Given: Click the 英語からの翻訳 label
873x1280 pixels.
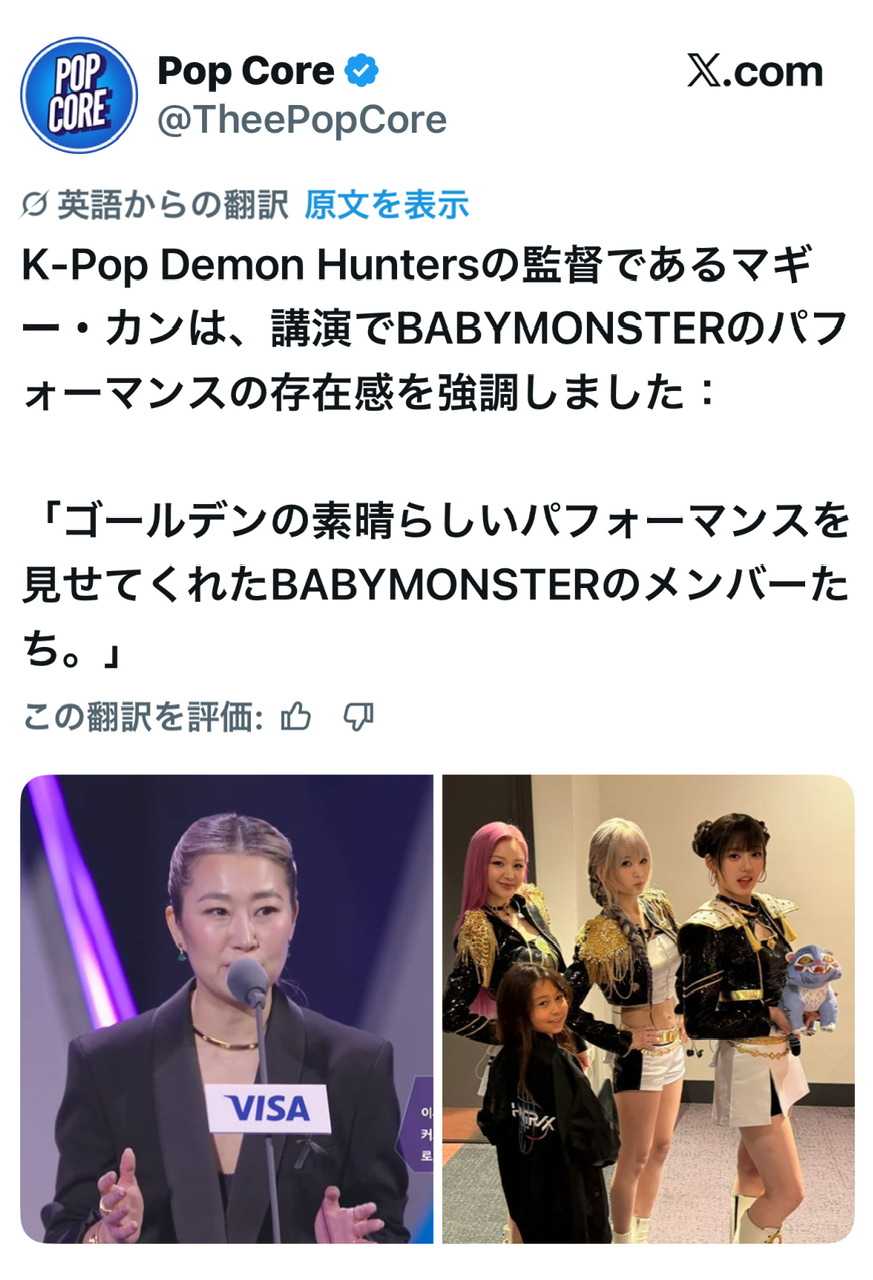Looking at the screenshot, I should click(172, 205).
